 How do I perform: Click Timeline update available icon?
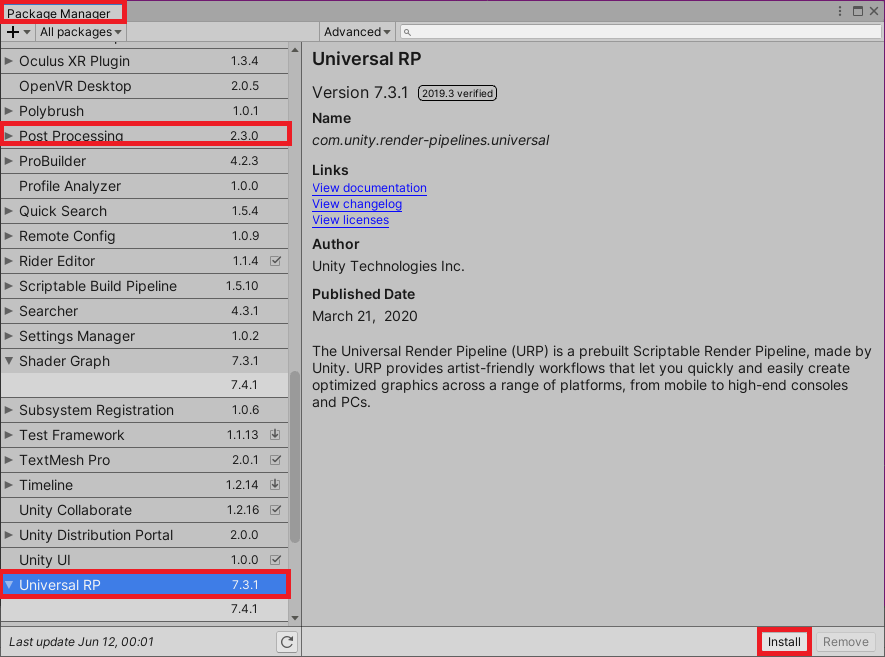(276, 485)
